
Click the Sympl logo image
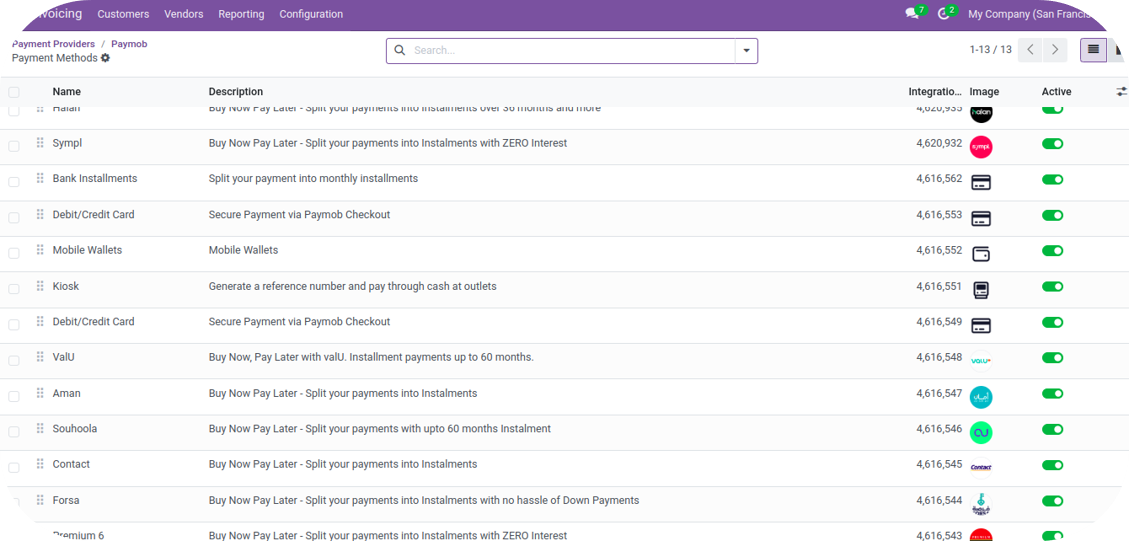coord(981,147)
